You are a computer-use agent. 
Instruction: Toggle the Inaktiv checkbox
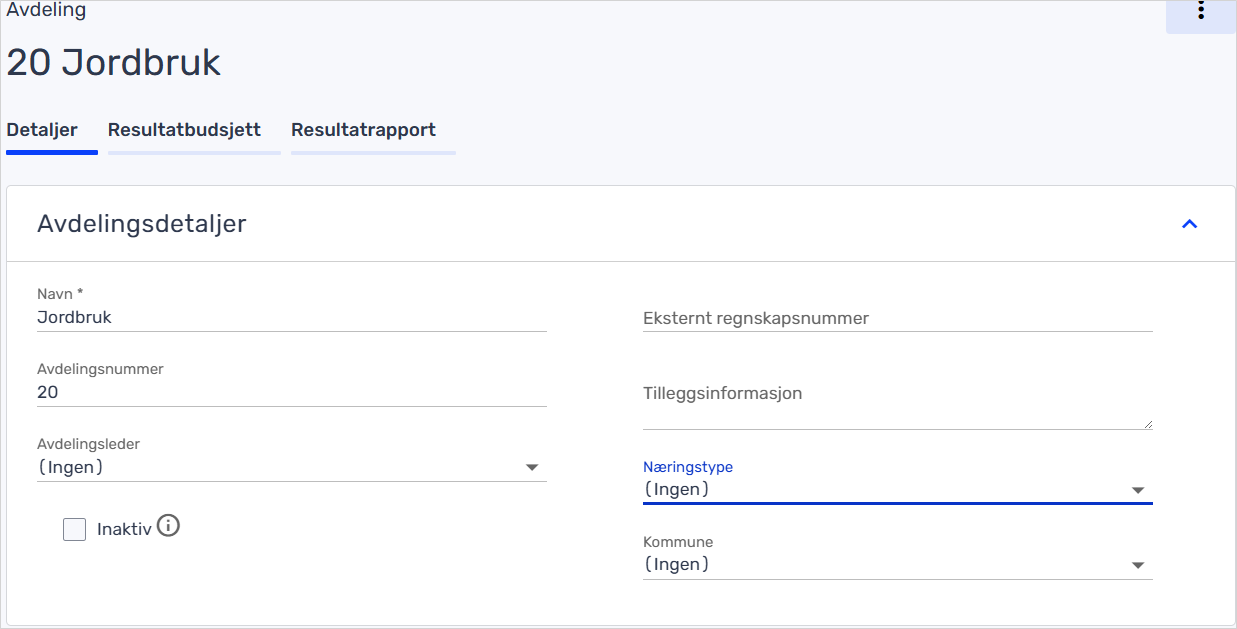(75, 529)
